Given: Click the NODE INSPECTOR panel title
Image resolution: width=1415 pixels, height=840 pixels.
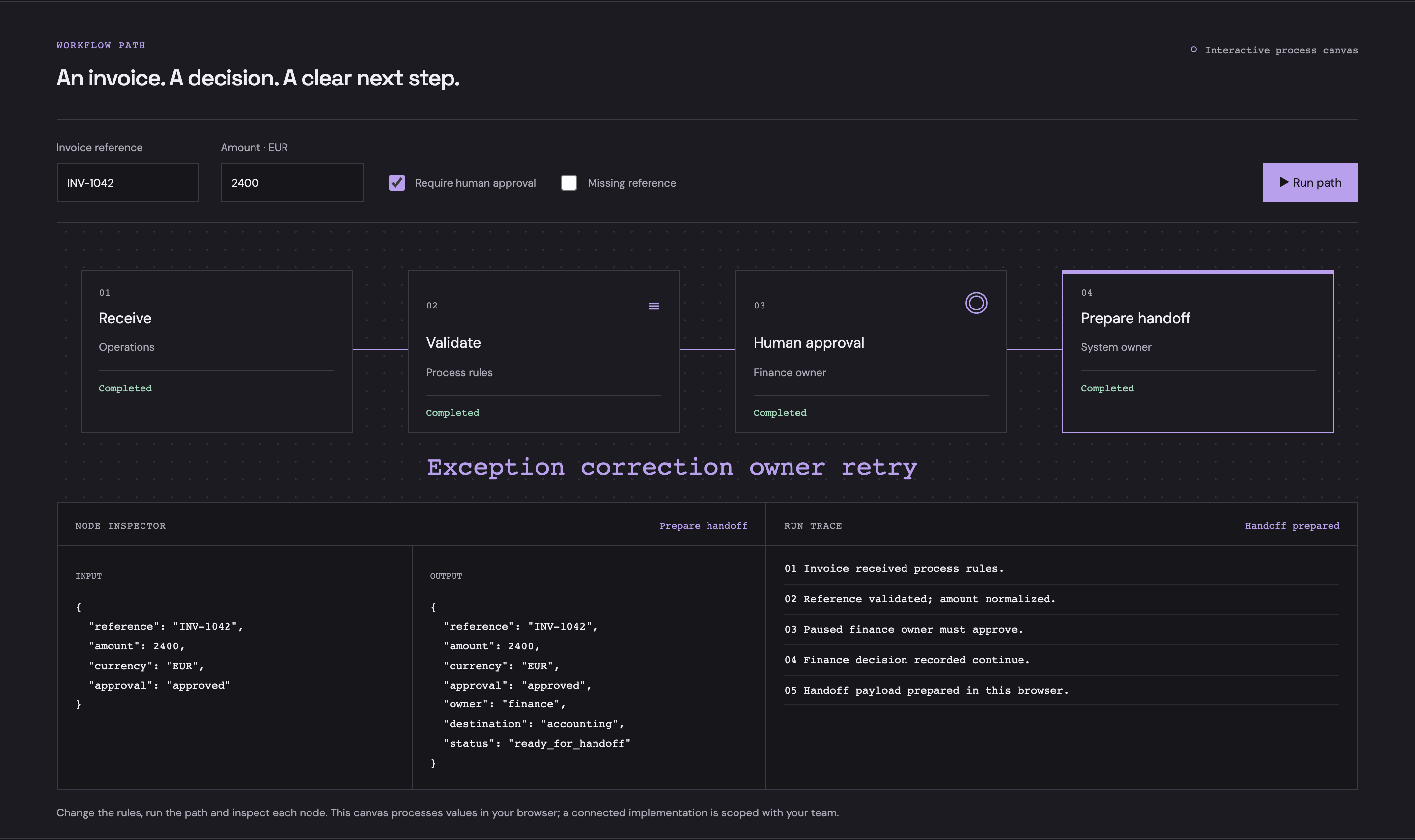Looking at the screenshot, I should point(120,525).
